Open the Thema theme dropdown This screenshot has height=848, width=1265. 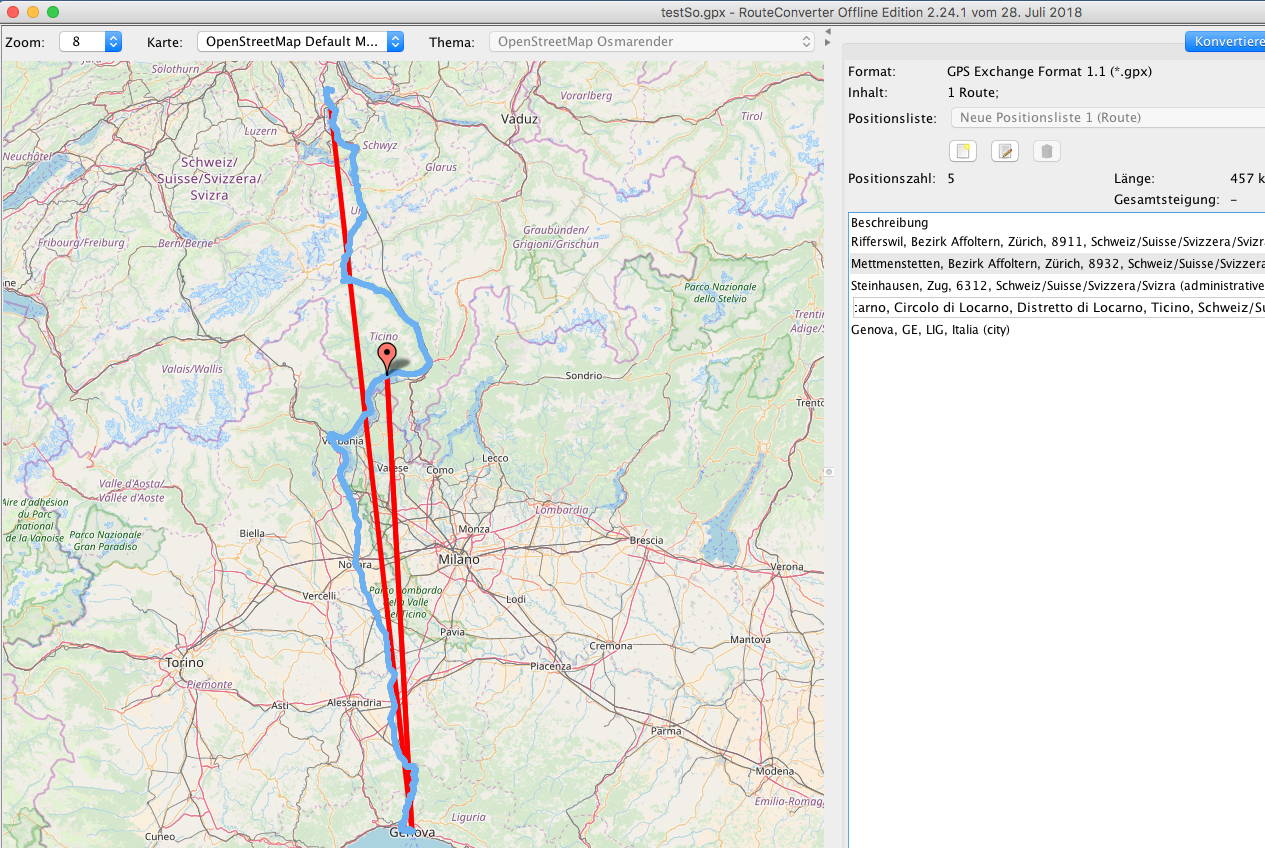[x=652, y=42]
